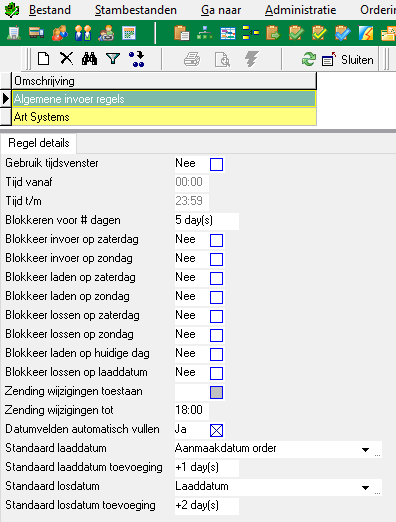Uncheck Datumvelden automatisch vullen checkbox
Screen dimensions: 396x522
pyautogui.click(x=216, y=430)
